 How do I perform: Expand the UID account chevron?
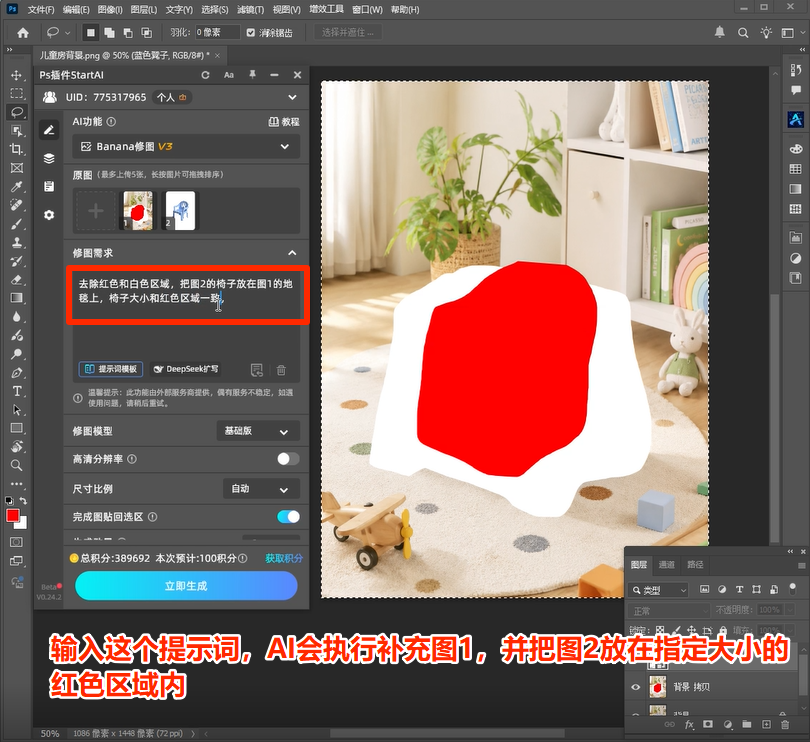(x=292, y=97)
